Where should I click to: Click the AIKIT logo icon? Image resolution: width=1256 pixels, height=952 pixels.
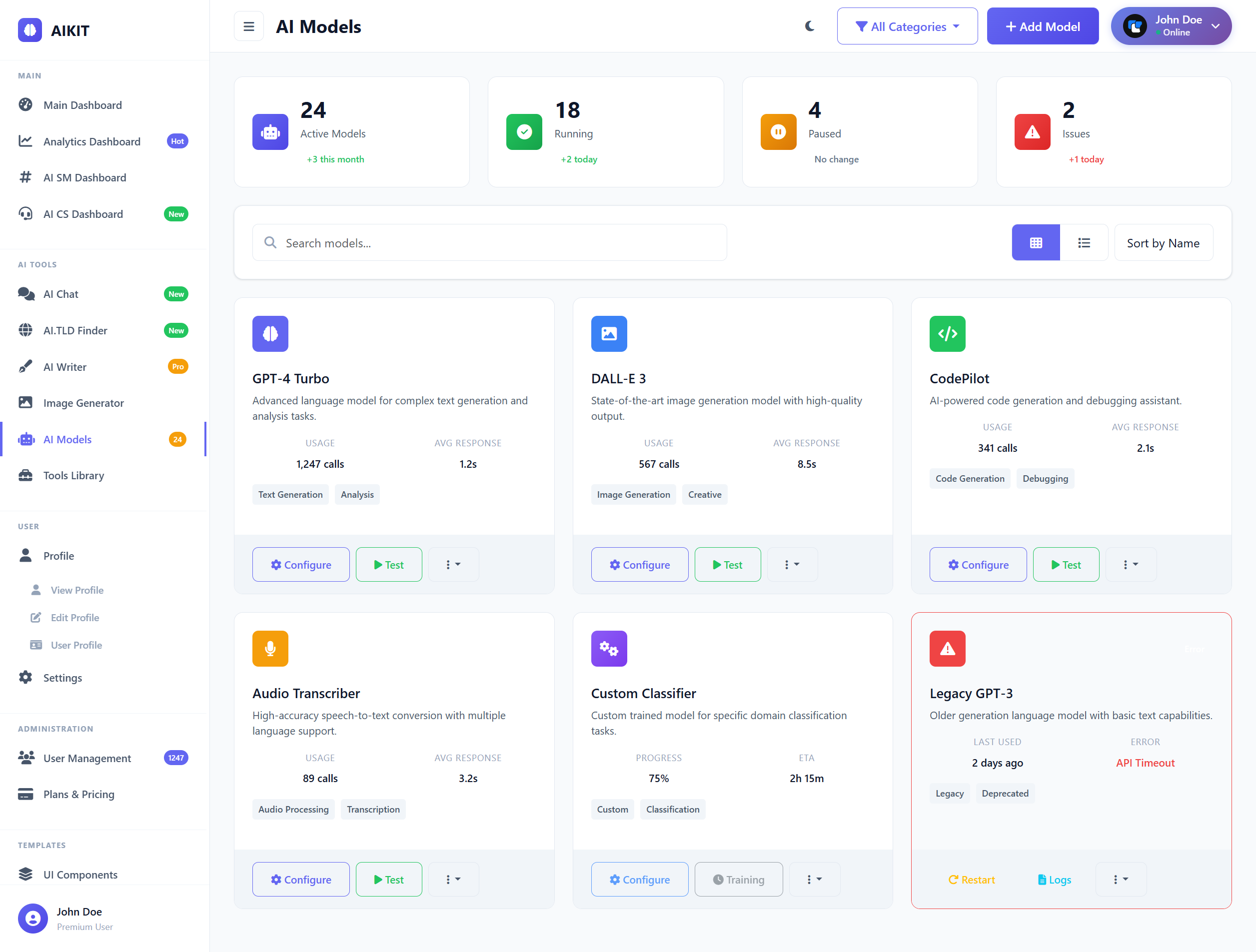coord(29,30)
